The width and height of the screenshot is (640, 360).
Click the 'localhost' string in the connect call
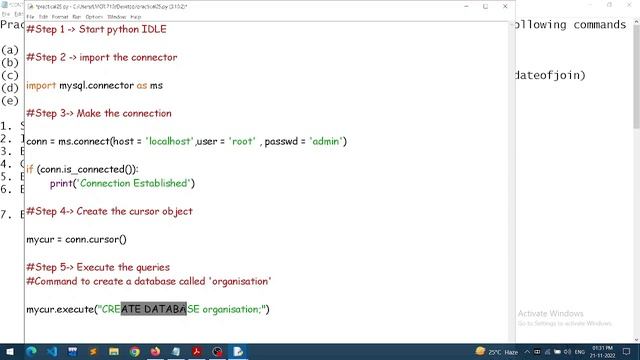pyautogui.click(x=169, y=141)
